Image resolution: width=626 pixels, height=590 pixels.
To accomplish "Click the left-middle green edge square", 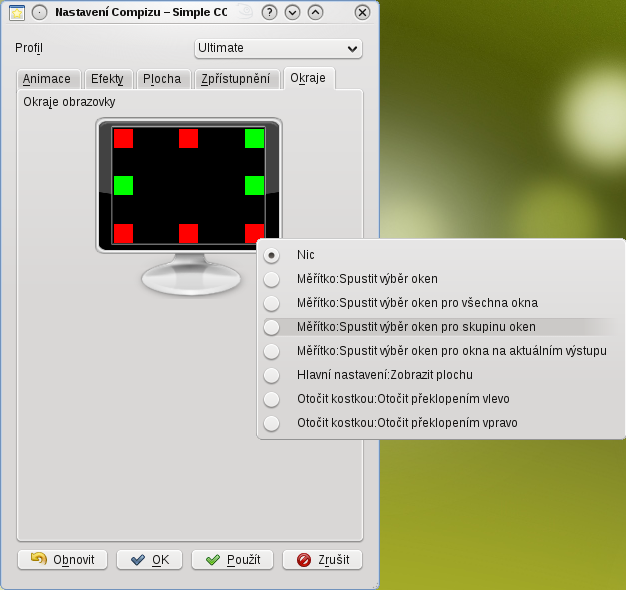I will pyautogui.click(x=123, y=185).
